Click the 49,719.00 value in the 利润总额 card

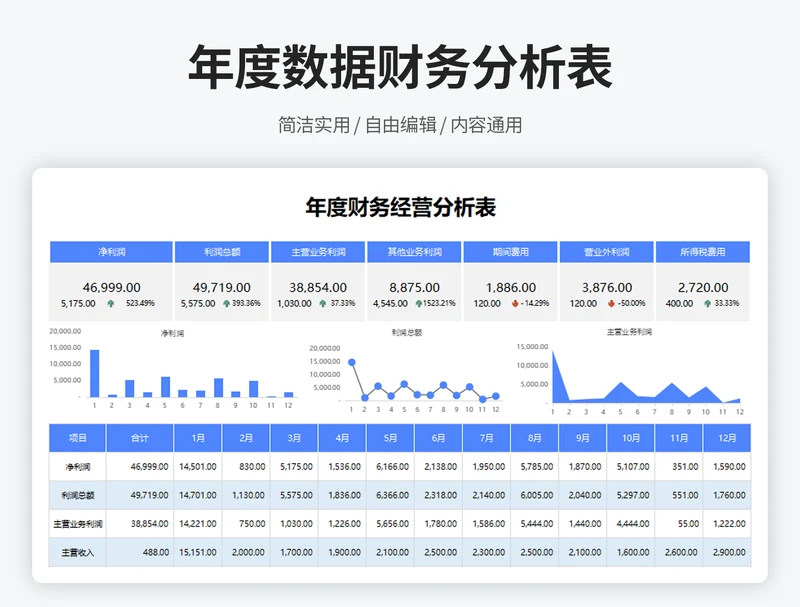(x=221, y=288)
